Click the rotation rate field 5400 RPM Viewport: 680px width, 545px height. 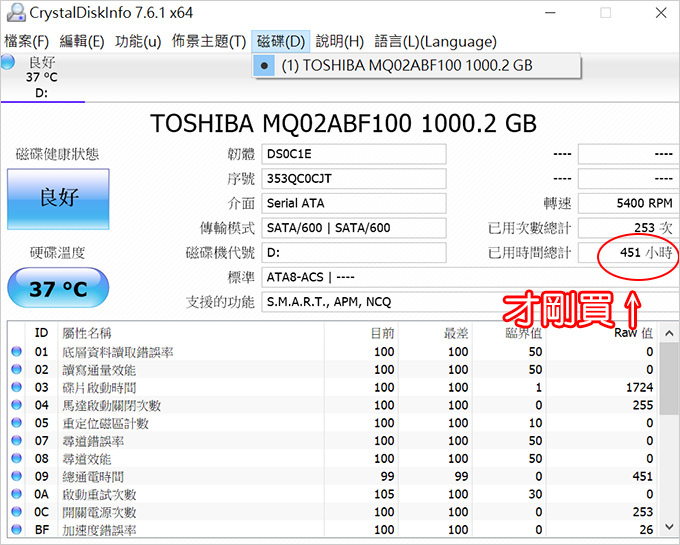pyautogui.click(x=628, y=203)
